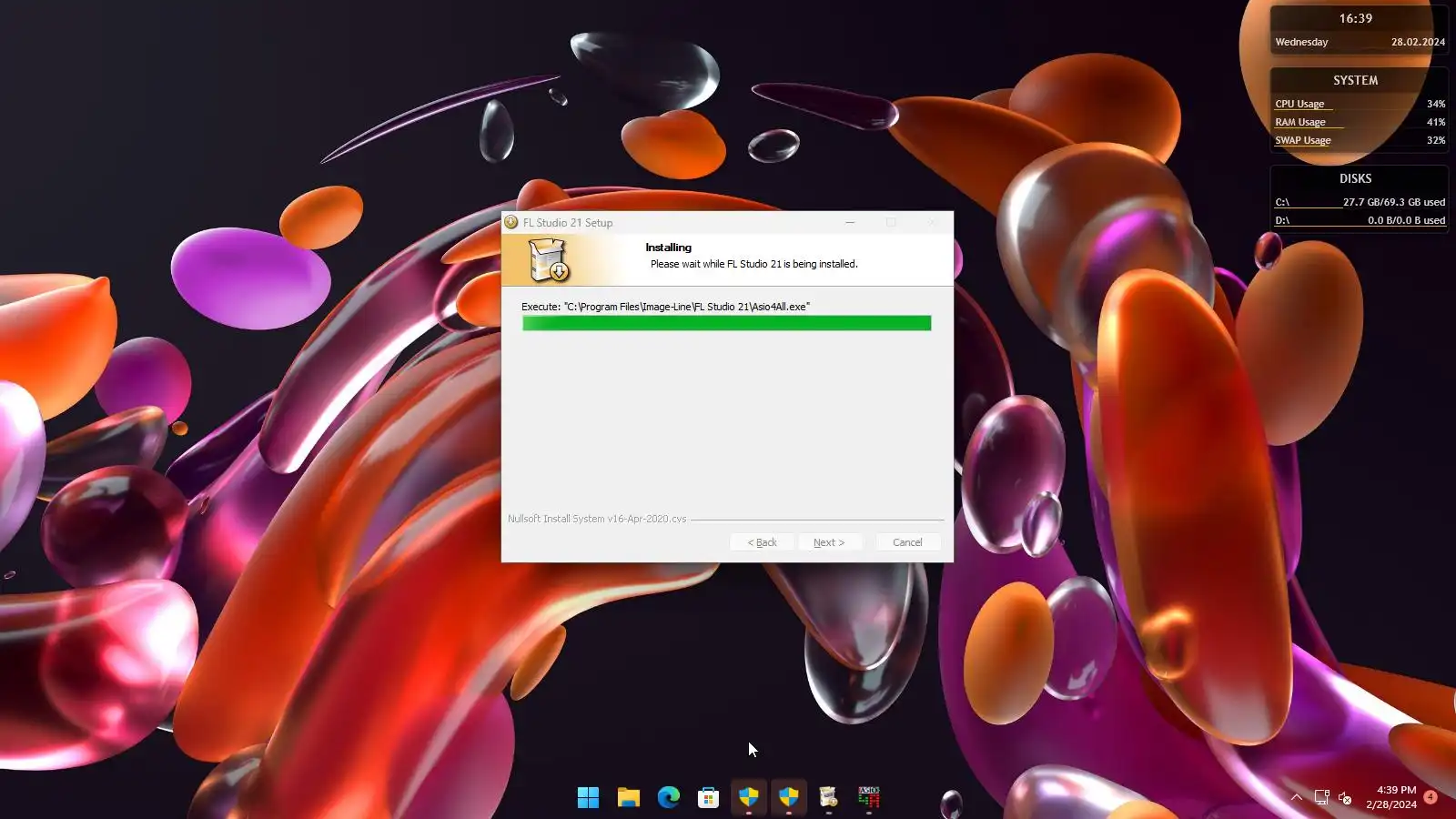The image size is (1456, 819).
Task: Click the green installation progress bar
Action: click(x=727, y=323)
